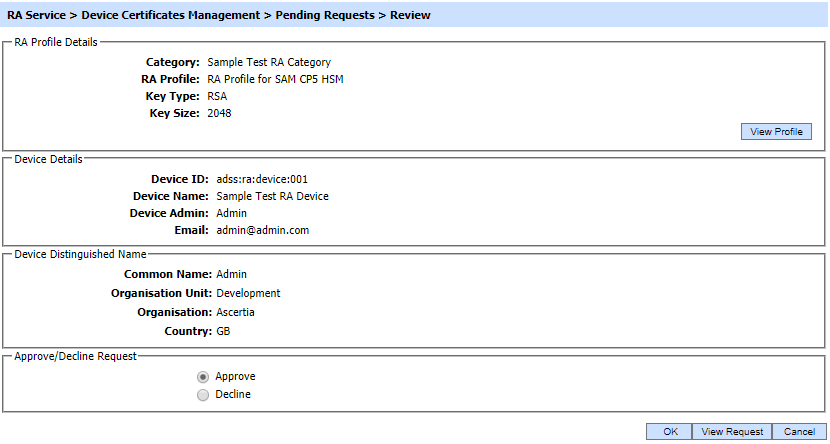830x444 pixels.
Task: Click the View Profile button
Action: [775, 132]
